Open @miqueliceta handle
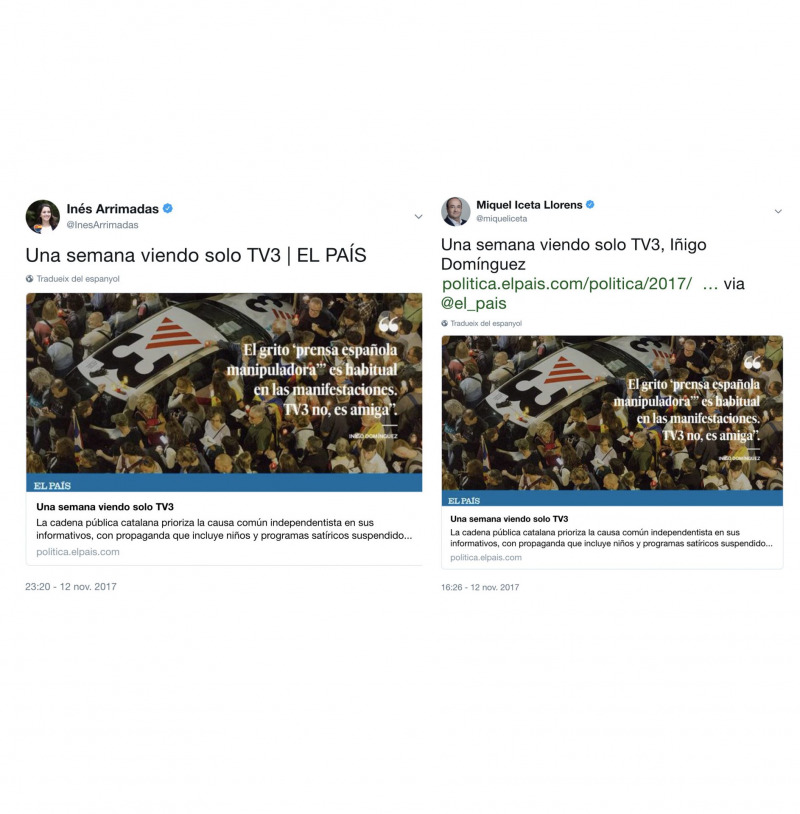800x814 pixels. (501, 219)
